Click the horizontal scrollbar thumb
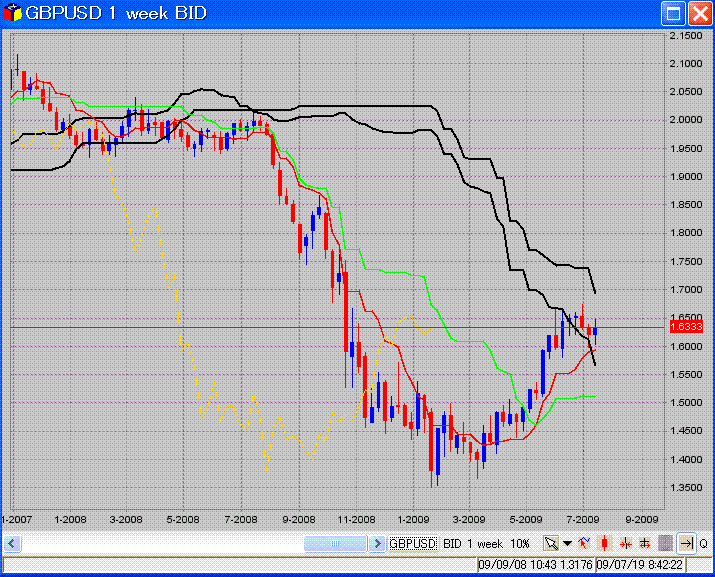Screen dimensions: 715x577 pyautogui.click(x=335, y=544)
